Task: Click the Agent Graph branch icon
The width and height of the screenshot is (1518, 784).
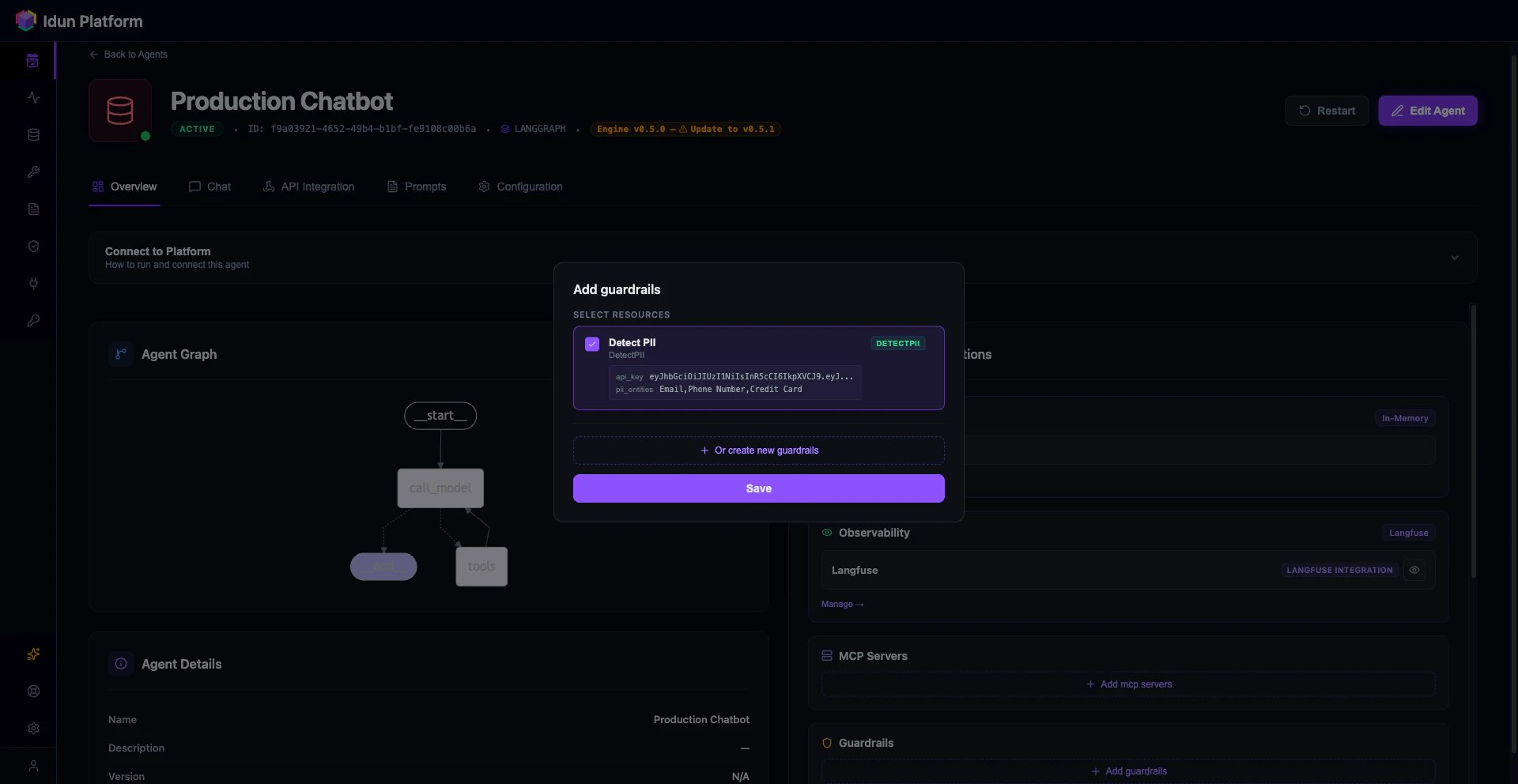Action: click(121, 354)
